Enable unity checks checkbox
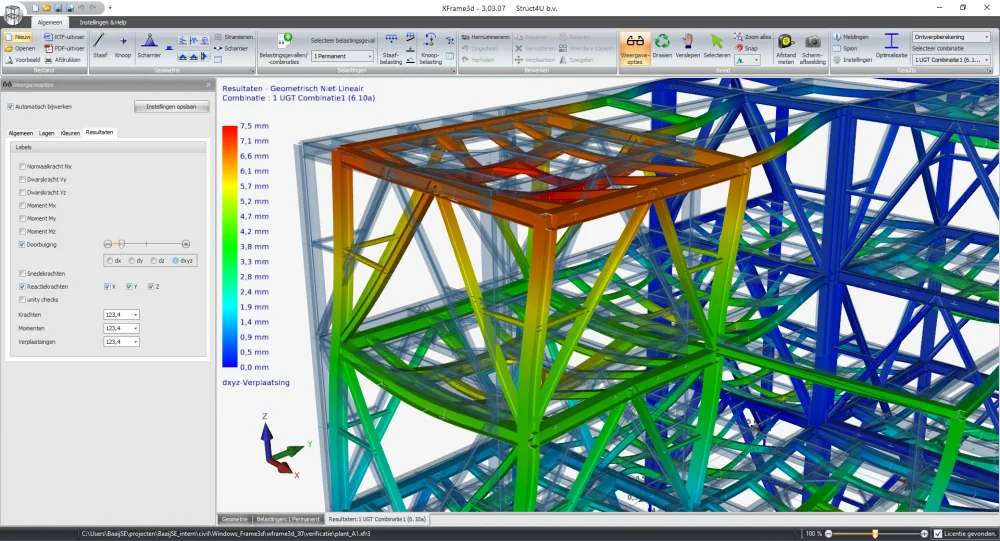Screen dimensions: 1000x541 (x=22, y=299)
